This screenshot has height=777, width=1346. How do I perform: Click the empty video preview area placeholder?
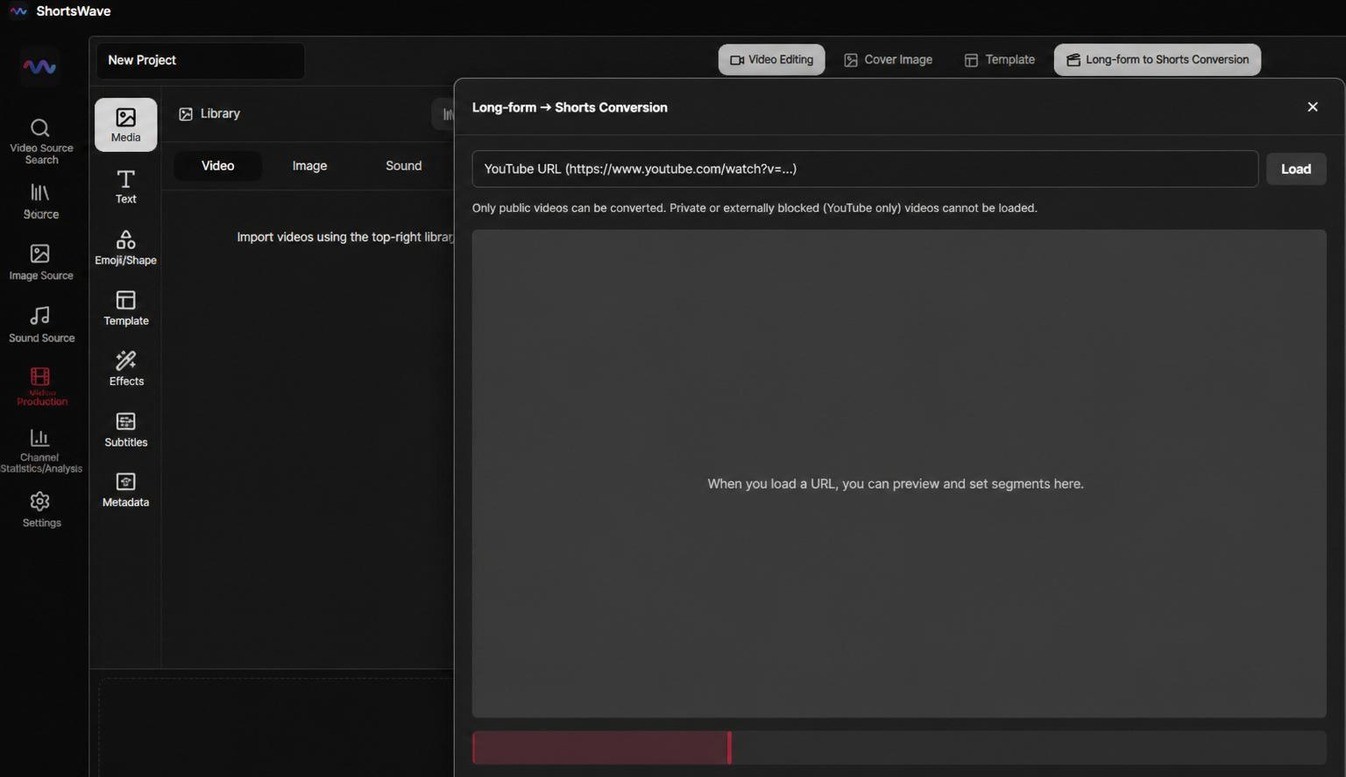coord(899,474)
